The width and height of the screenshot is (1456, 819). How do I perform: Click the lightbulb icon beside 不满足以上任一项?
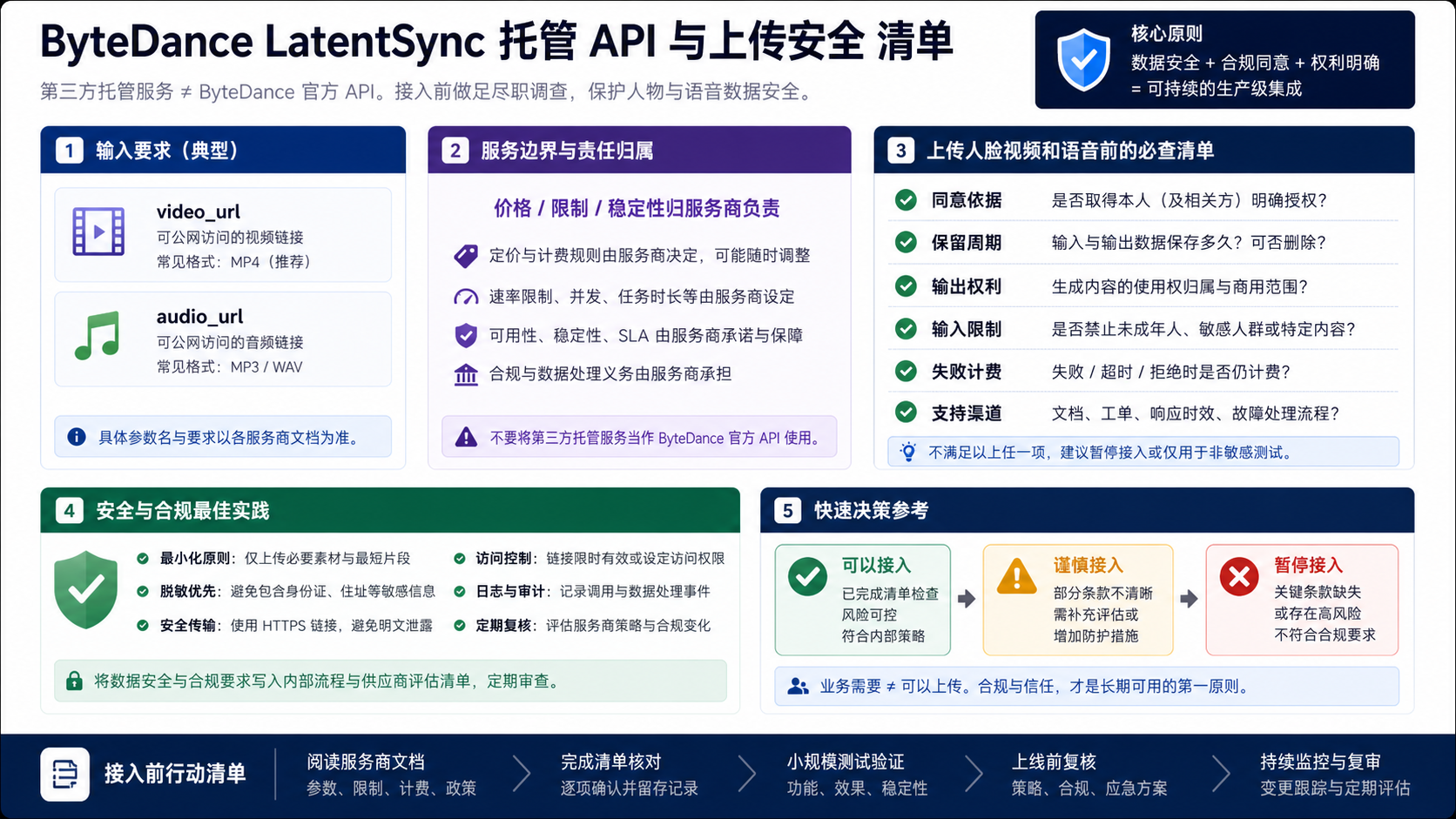click(908, 452)
